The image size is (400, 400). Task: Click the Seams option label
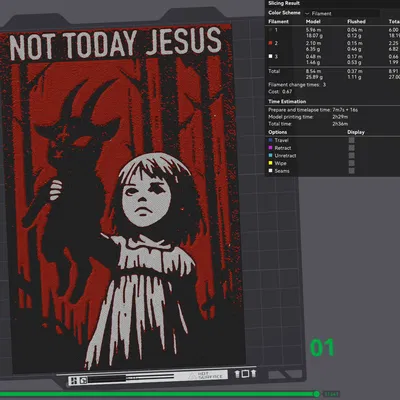pyautogui.click(x=282, y=171)
